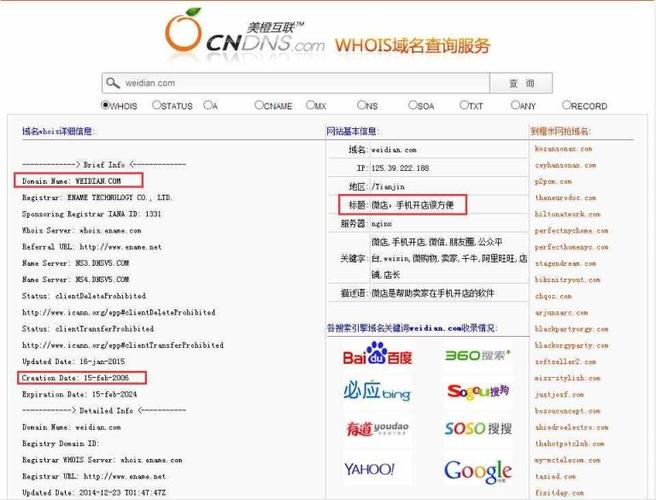
Task: Open the Sogou search logo
Action: click(478, 391)
